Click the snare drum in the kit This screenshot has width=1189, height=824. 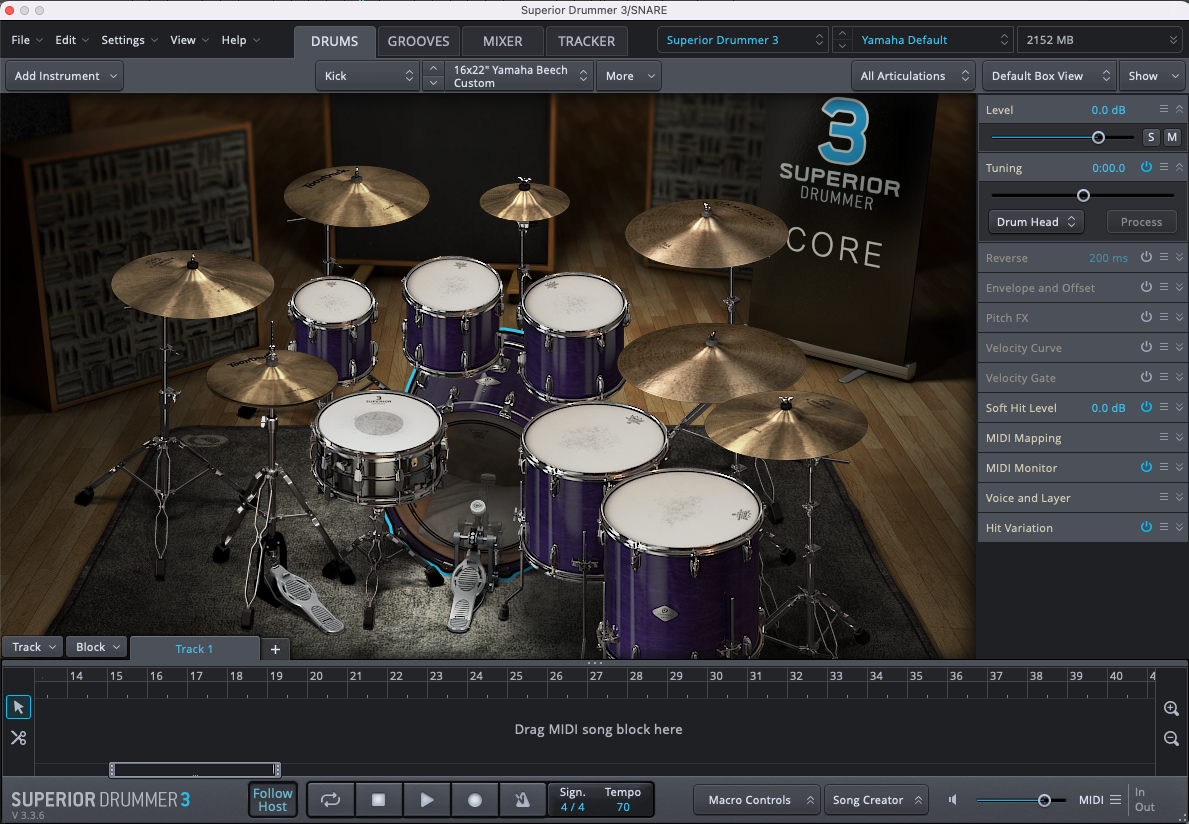[378, 447]
